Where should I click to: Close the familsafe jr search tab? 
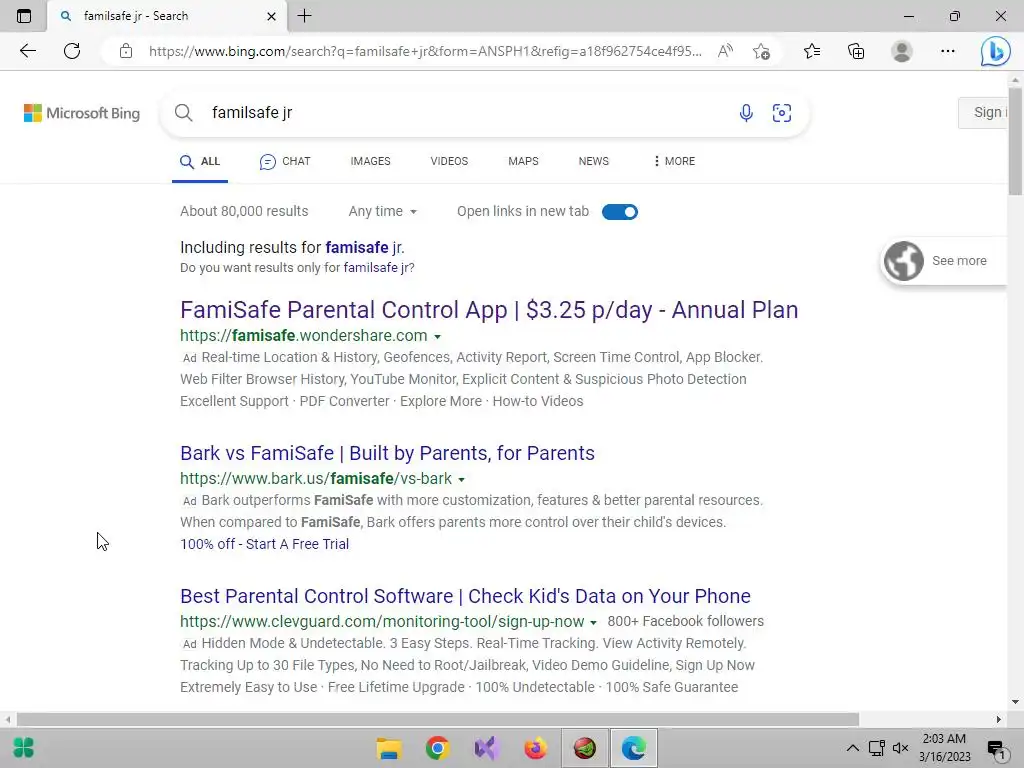click(x=272, y=16)
